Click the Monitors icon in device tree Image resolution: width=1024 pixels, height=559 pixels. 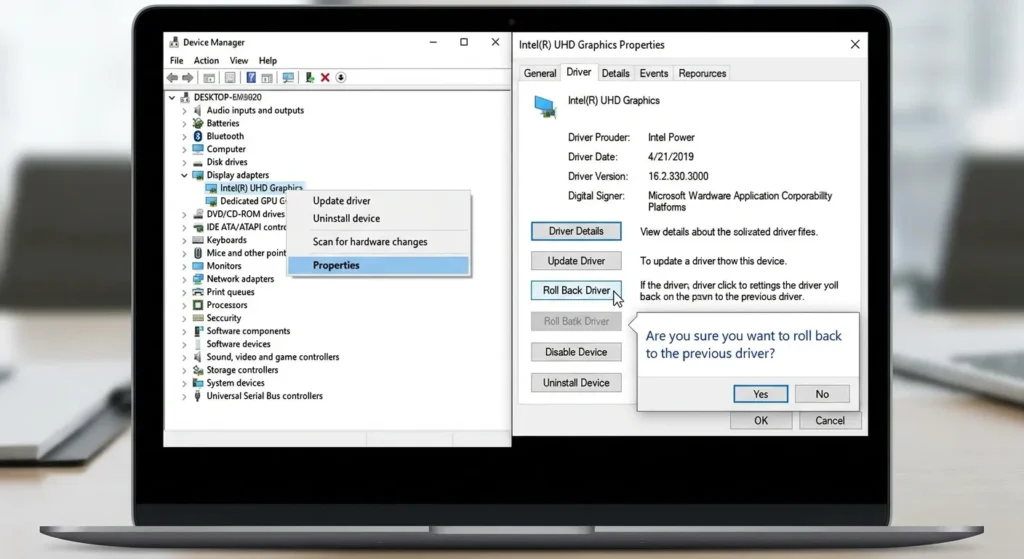(198, 266)
